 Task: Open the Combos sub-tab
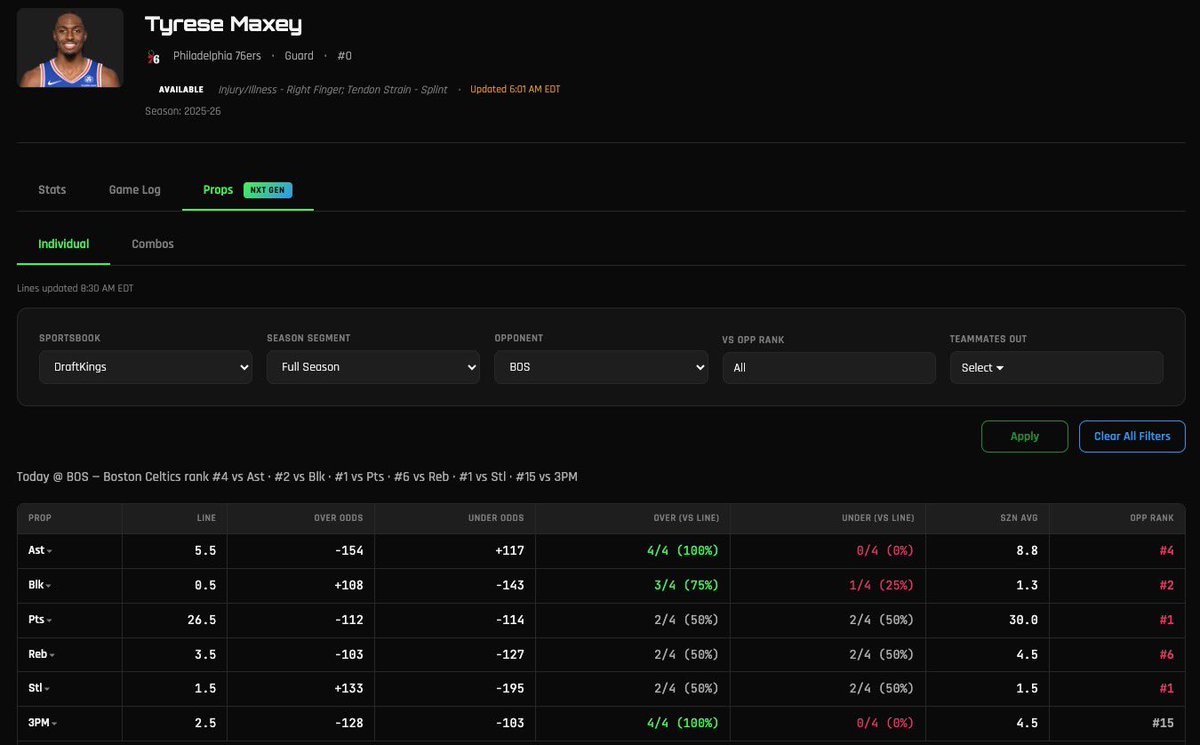[153, 244]
